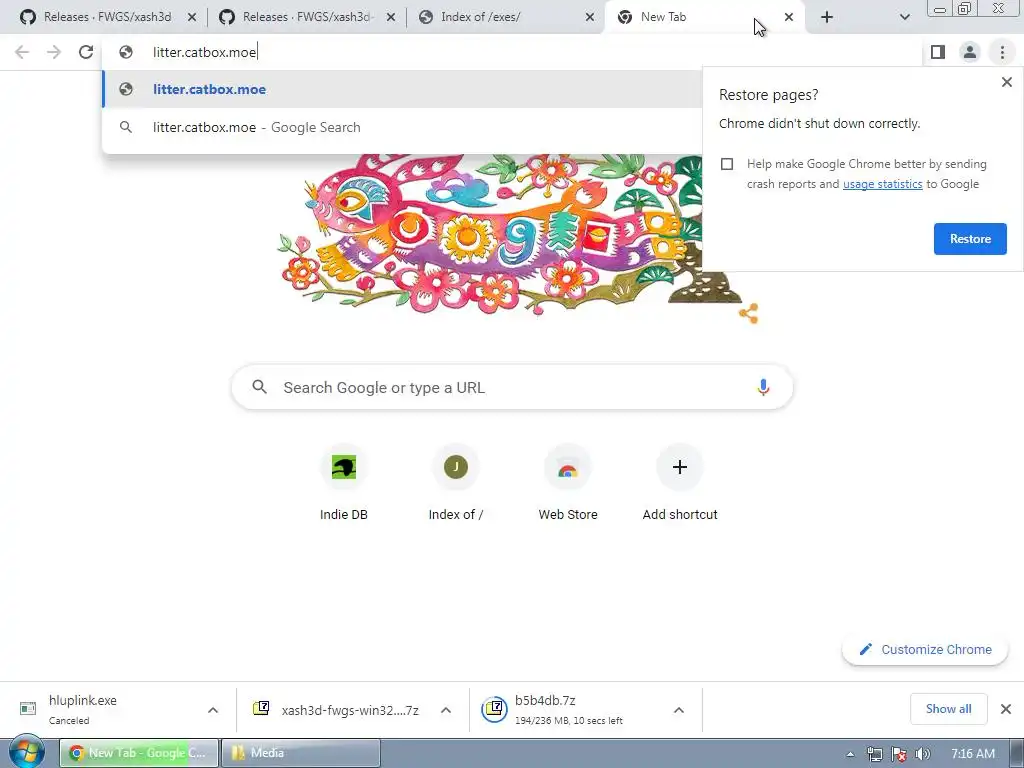Open the Web Store shortcut
This screenshot has height=768, width=1024.
pos(568,483)
